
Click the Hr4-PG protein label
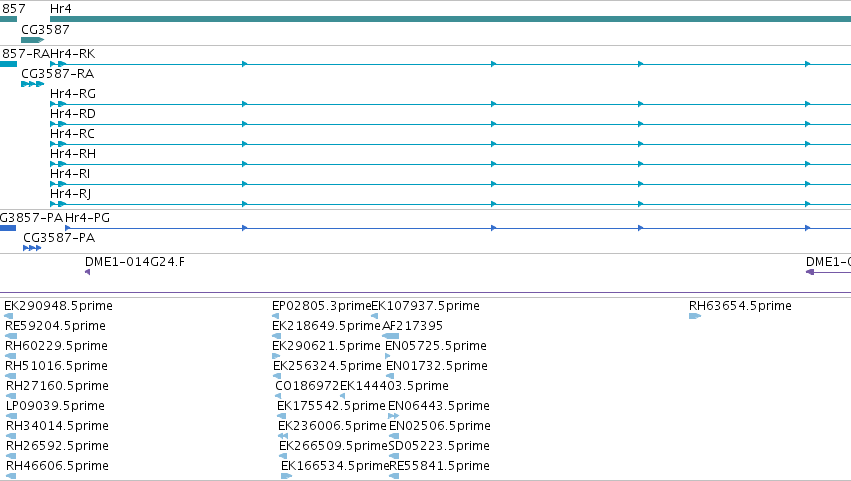tap(87, 218)
